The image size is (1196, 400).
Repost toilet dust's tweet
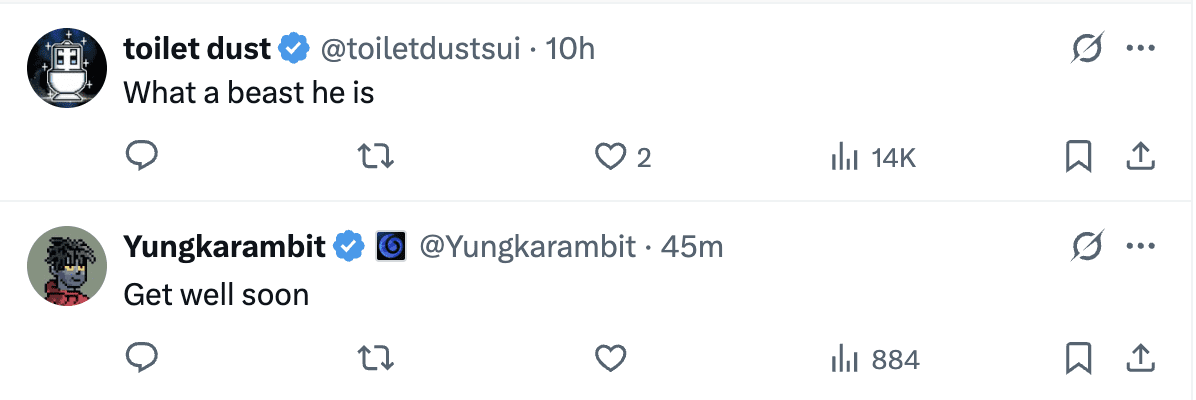tap(376, 157)
